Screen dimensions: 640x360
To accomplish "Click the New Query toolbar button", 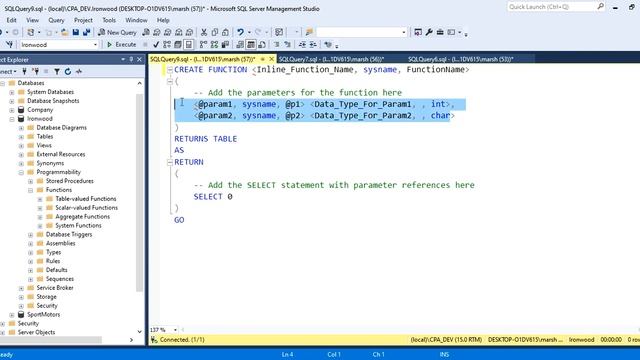I will pos(117,32).
